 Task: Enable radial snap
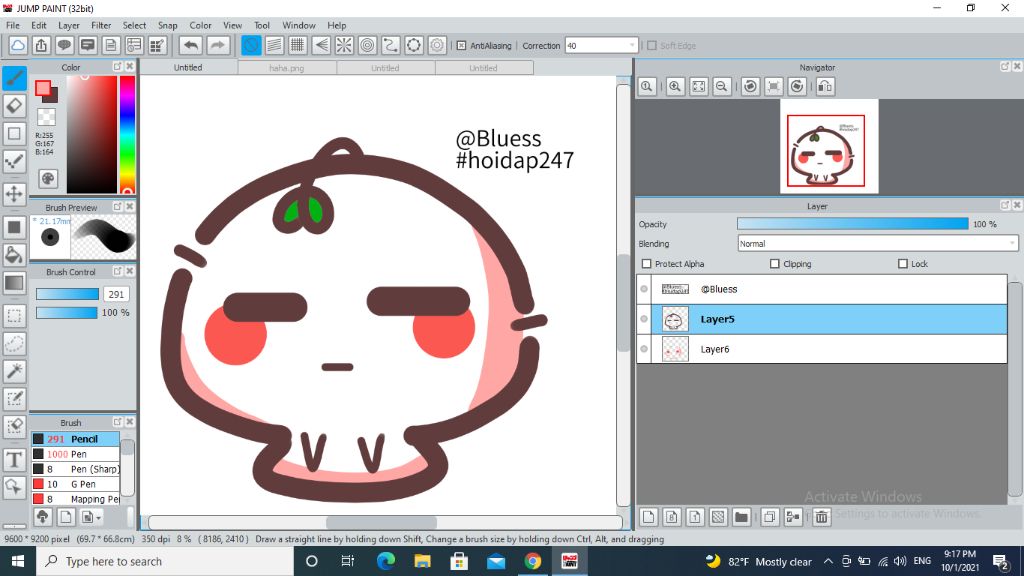344,45
